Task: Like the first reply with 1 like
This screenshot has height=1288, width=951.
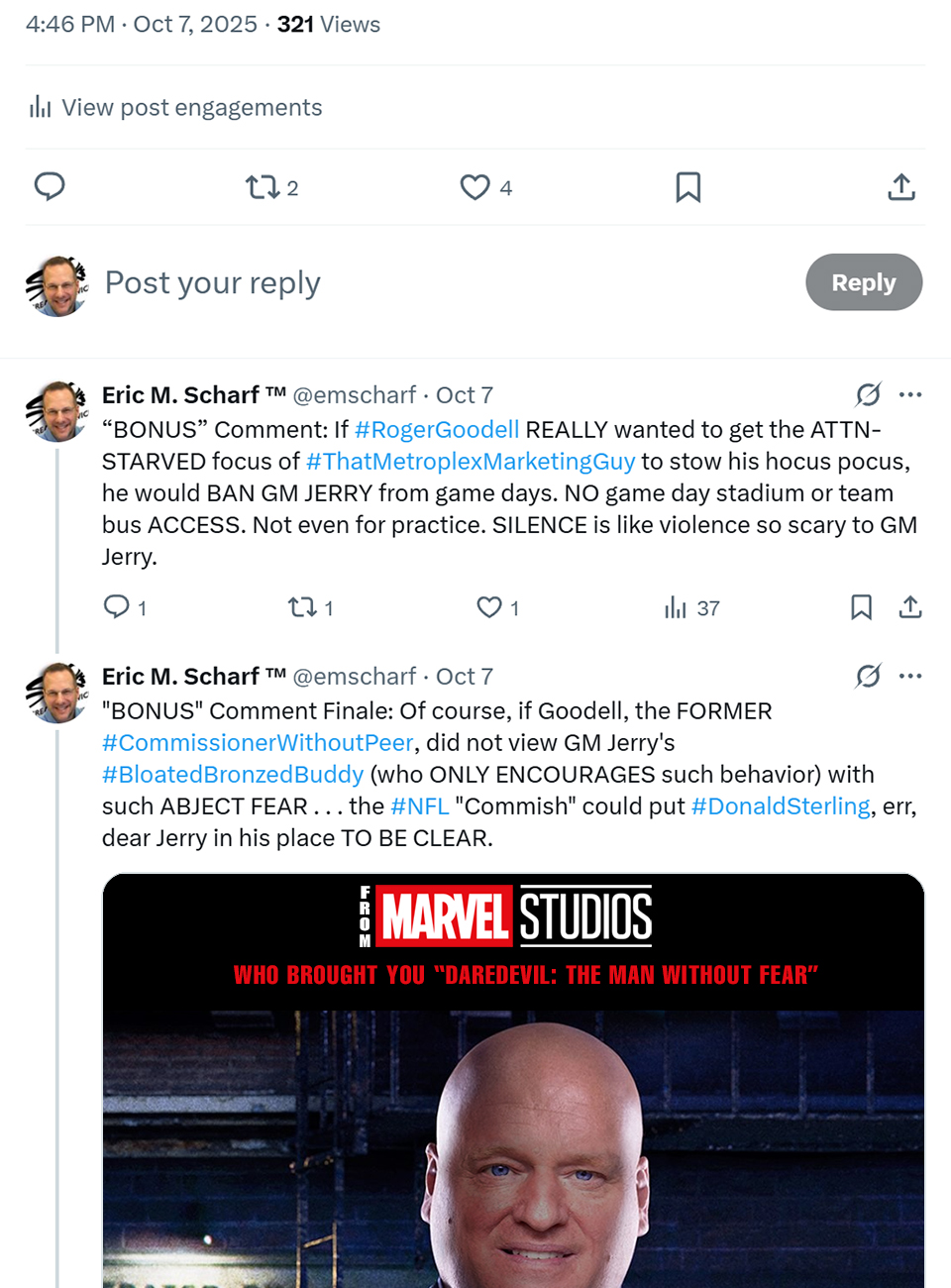Action: point(489,607)
